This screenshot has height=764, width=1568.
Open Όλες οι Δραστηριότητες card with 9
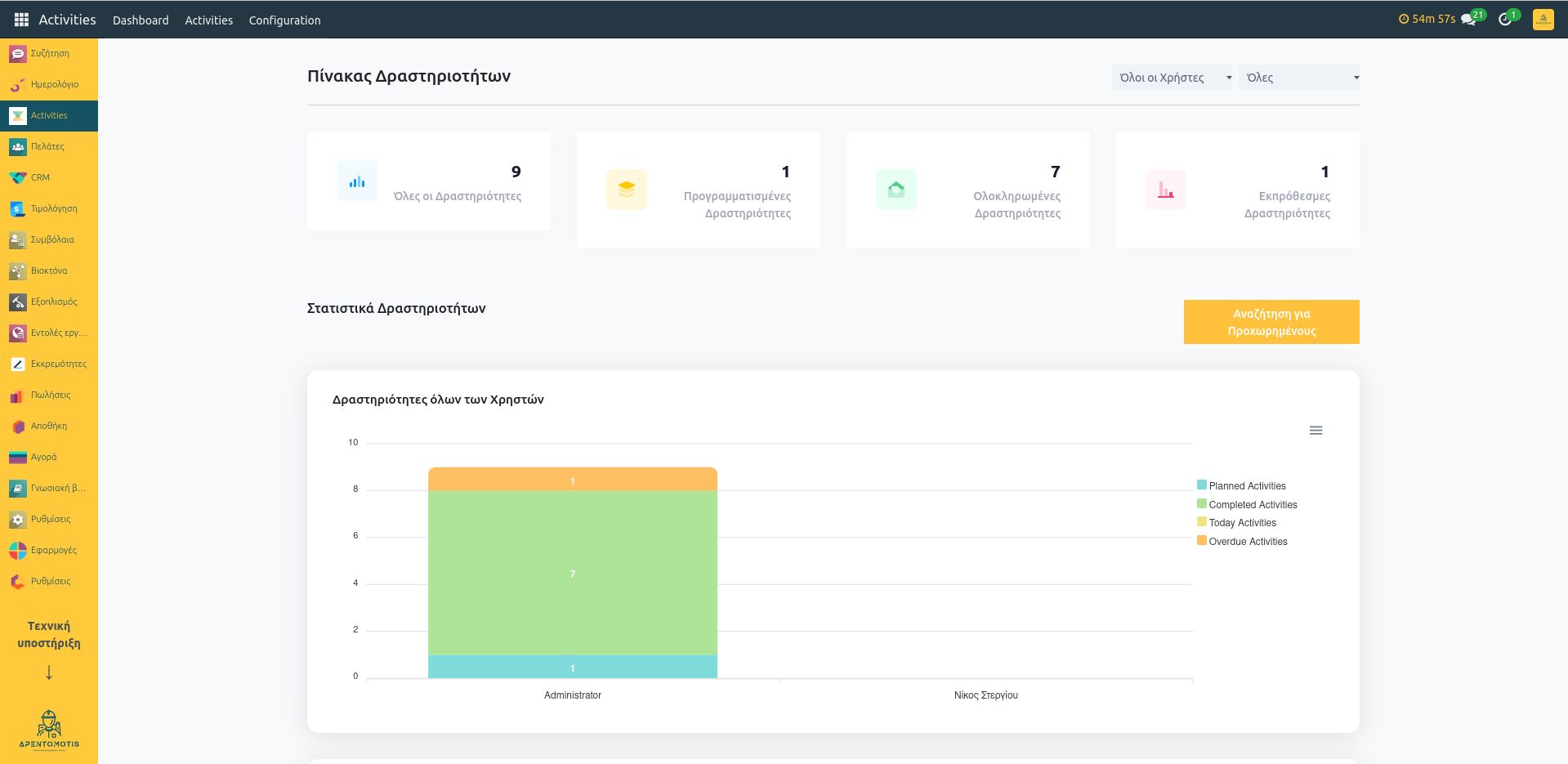(429, 181)
